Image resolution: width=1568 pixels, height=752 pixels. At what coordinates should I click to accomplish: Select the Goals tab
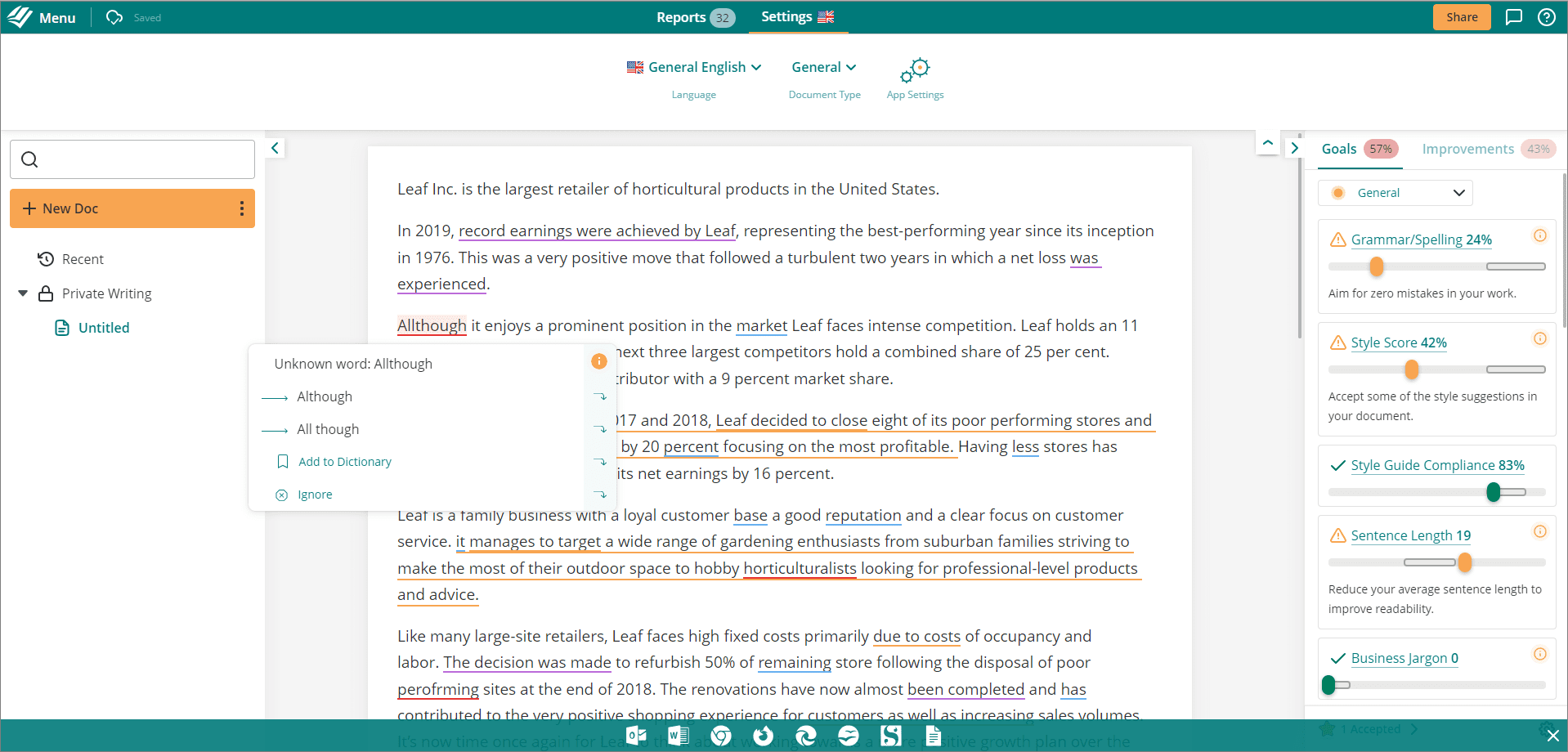pyautogui.click(x=1360, y=149)
